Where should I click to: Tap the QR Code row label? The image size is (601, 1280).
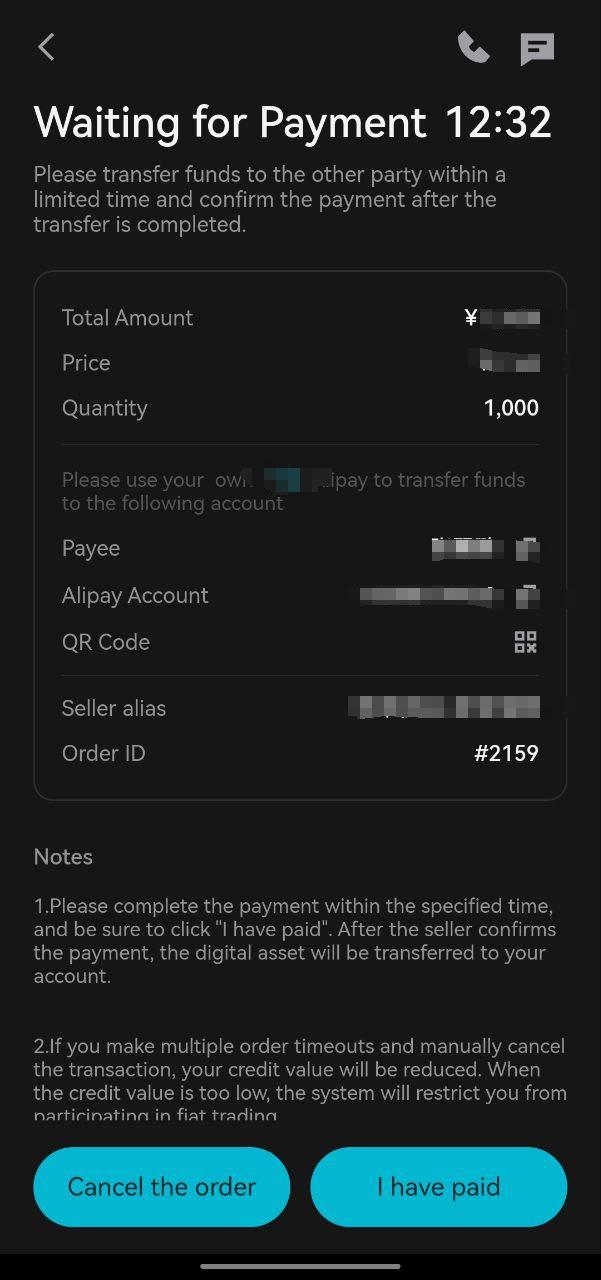pos(106,642)
